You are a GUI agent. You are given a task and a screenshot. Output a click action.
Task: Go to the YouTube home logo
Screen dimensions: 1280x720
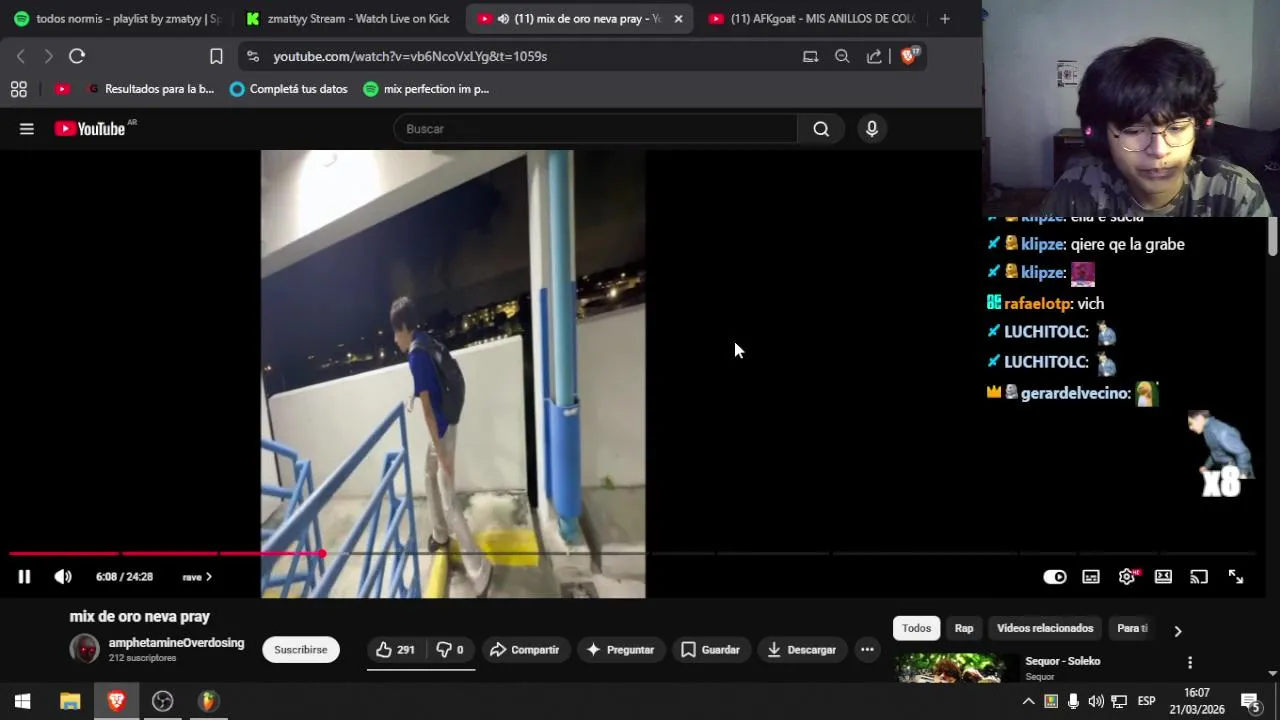point(90,129)
